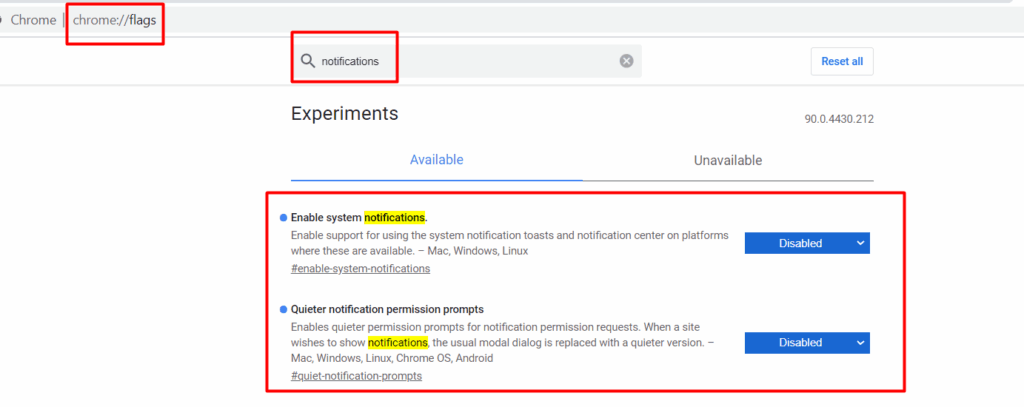Open the #enable-system-notifications link
The height and width of the screenshot is (407, 1024).
[x=360, y=269]
